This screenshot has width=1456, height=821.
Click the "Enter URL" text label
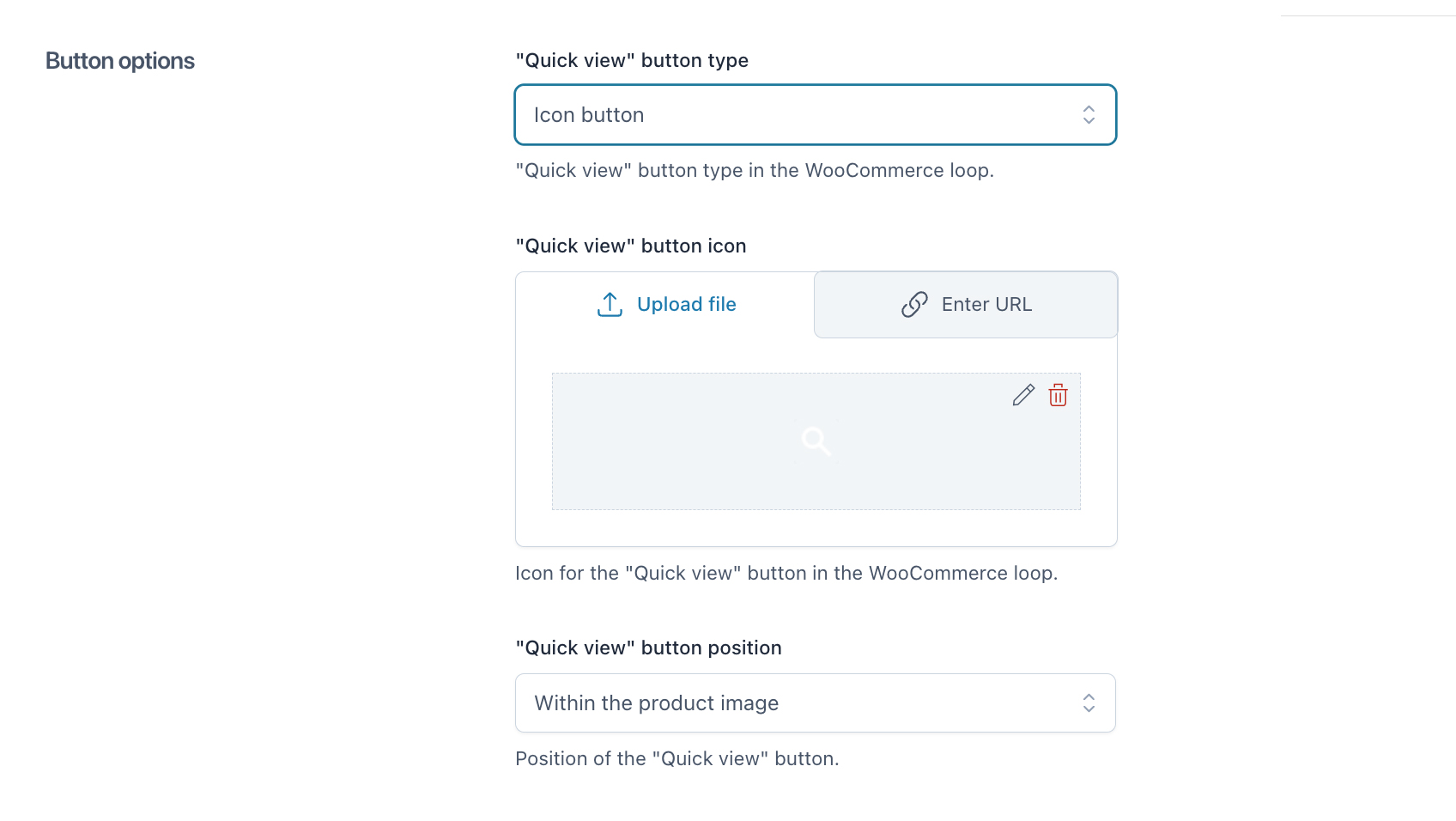click(986, 305)
